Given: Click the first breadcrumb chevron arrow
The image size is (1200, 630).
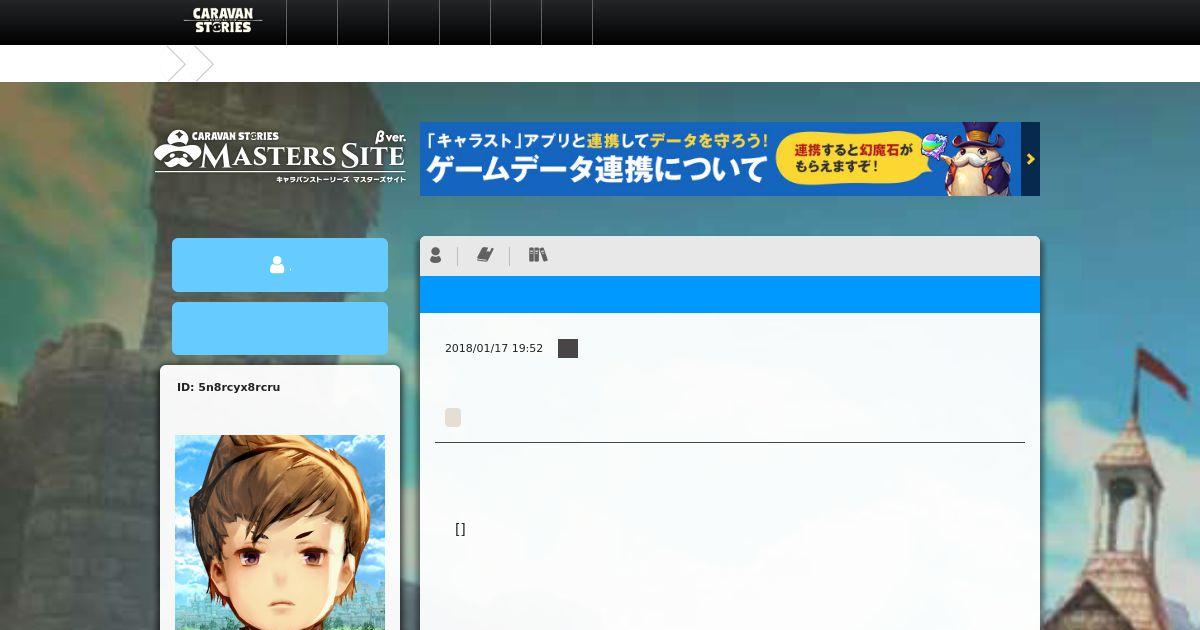Looking at the screenshot, I should (x=177, y=64).
